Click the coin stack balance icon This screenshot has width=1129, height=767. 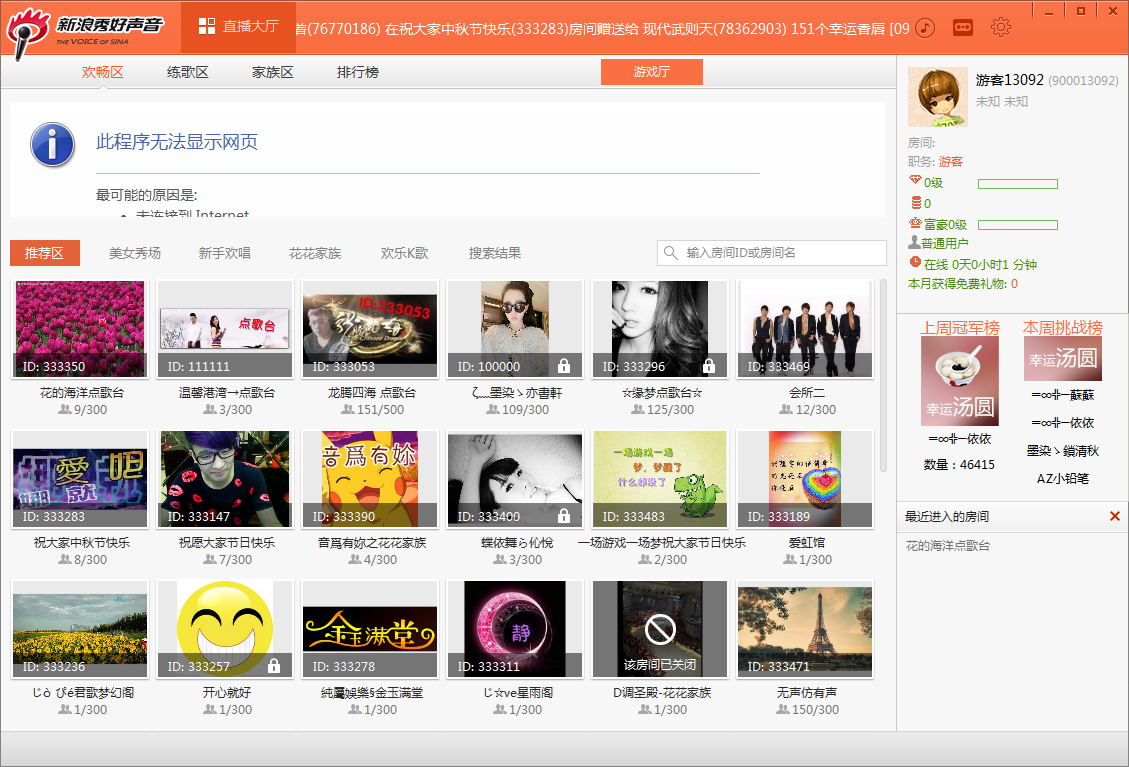916,202
